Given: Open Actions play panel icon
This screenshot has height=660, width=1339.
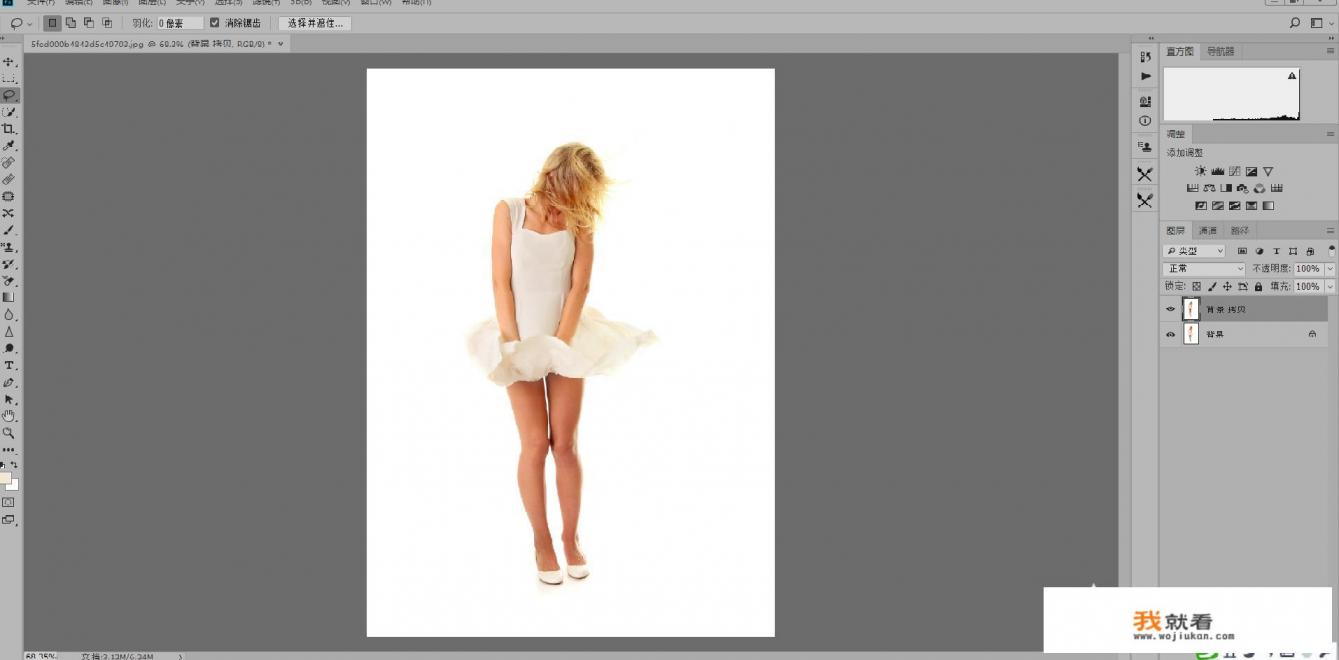Looking at the screenshot, I should (x=1146, y=76).
